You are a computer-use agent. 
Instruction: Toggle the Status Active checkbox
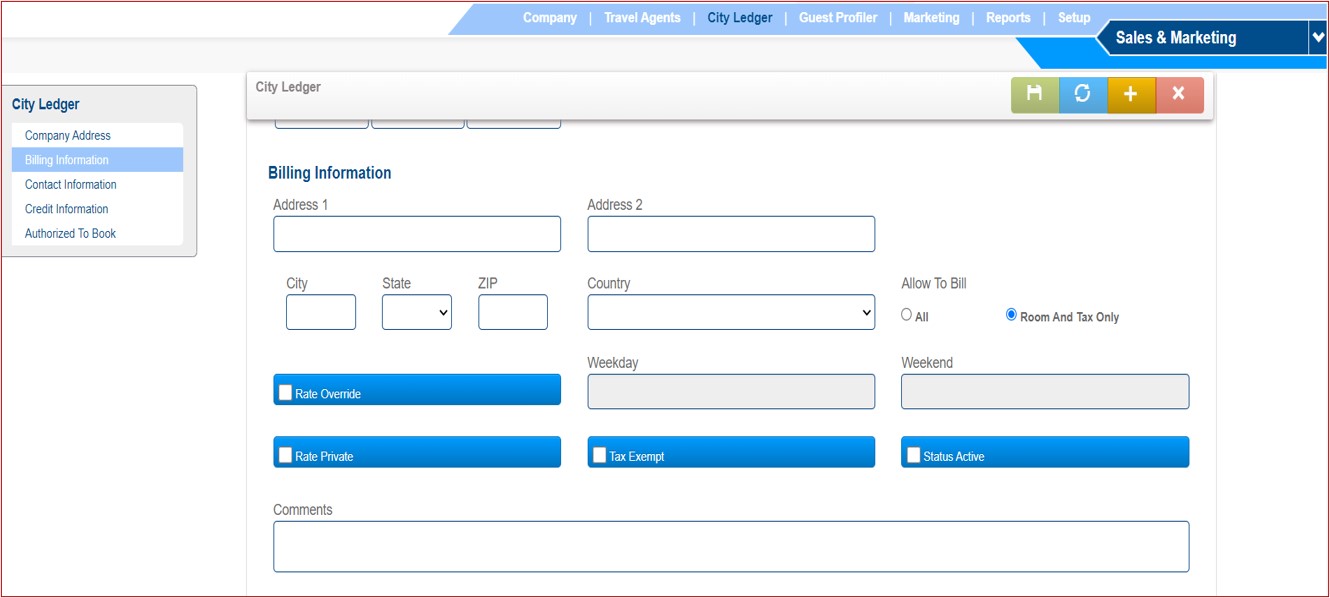point(914,455)
